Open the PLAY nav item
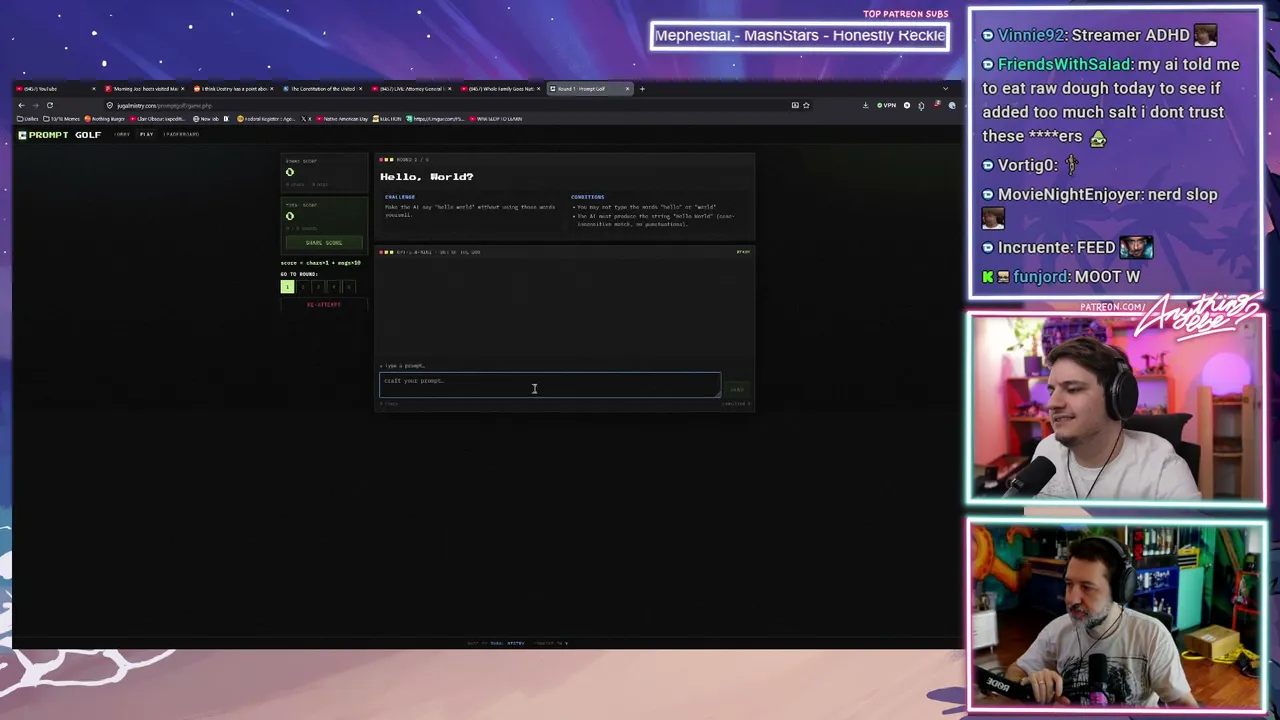 coord(146,134)
